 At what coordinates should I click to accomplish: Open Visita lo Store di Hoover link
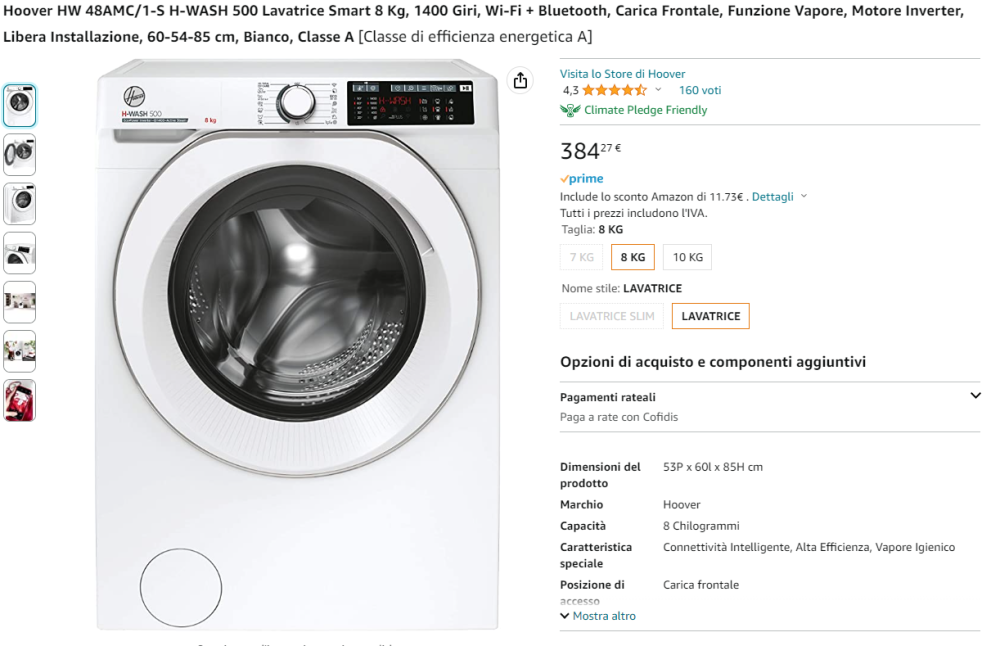coord(622,74)
